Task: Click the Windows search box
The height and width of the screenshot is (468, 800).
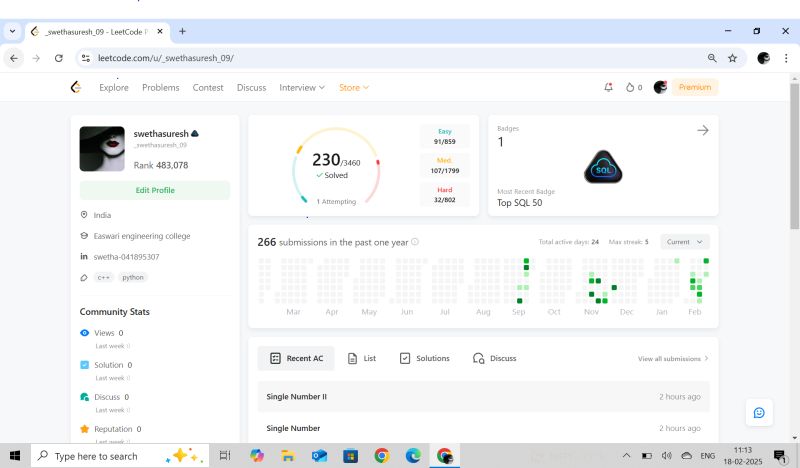Action: pyautogui.click(x=120, y=455)
